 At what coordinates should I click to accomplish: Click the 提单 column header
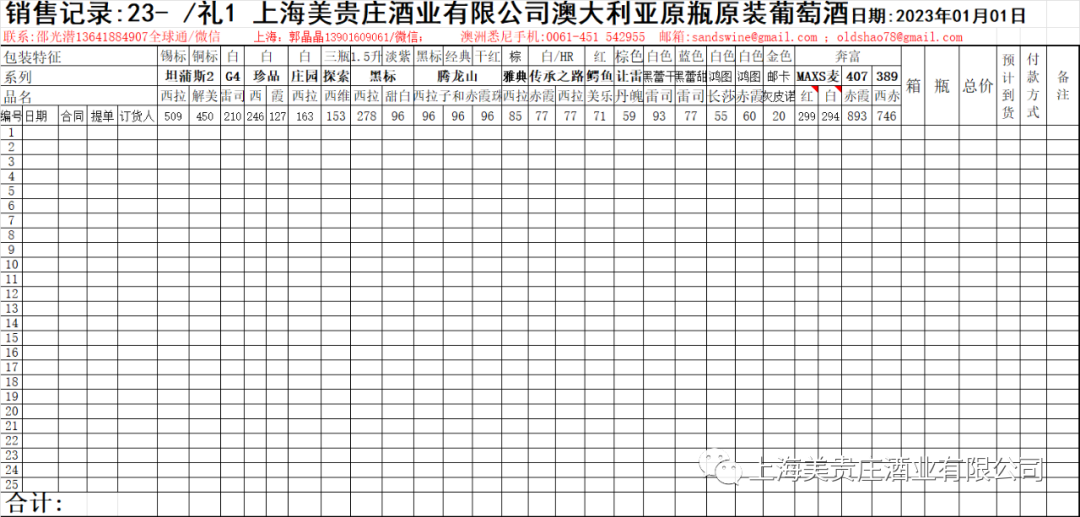click(x=102, y=116)
